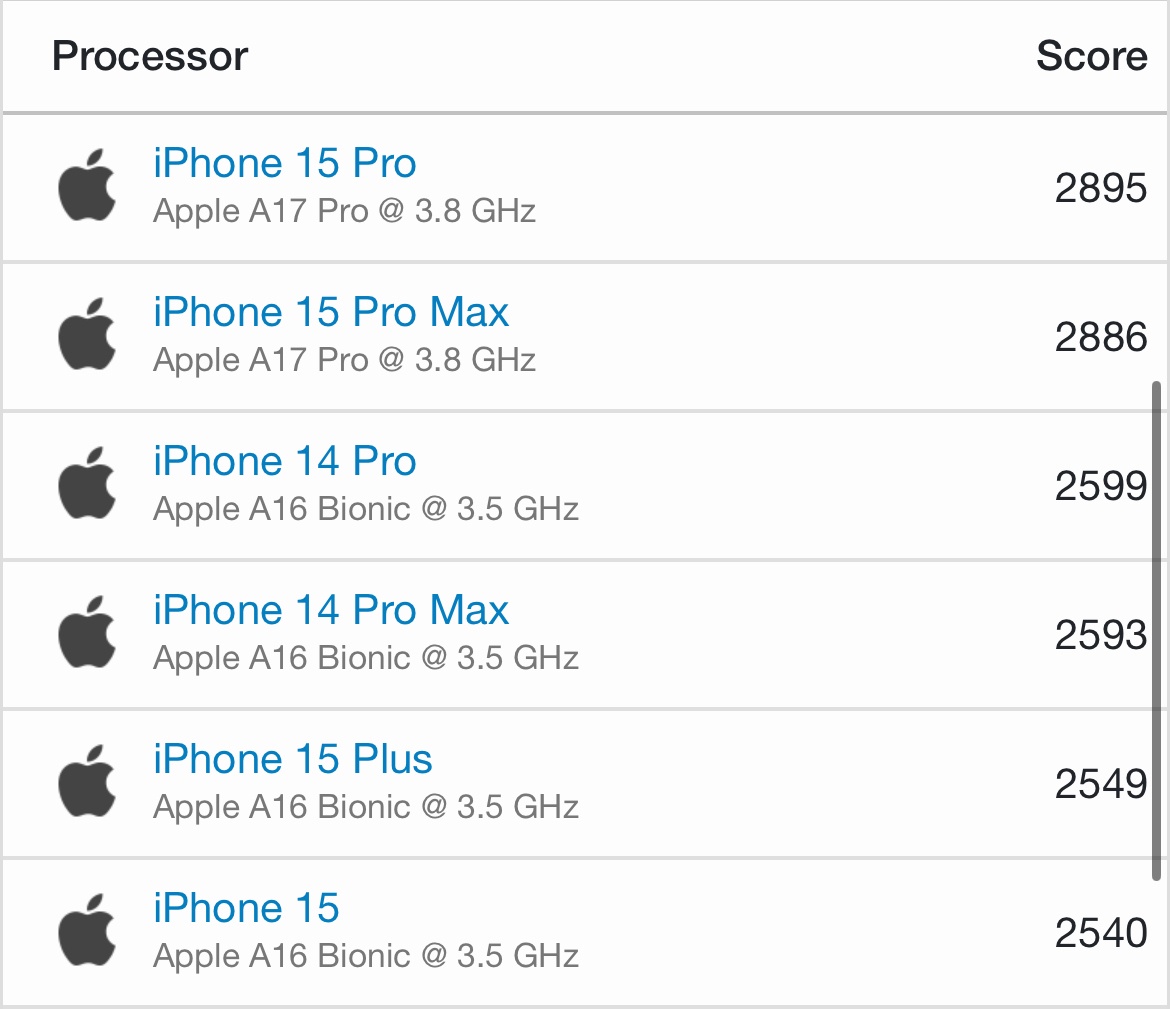Click the 2540 score value
1170x1009 pixels.
[1100, 933]
